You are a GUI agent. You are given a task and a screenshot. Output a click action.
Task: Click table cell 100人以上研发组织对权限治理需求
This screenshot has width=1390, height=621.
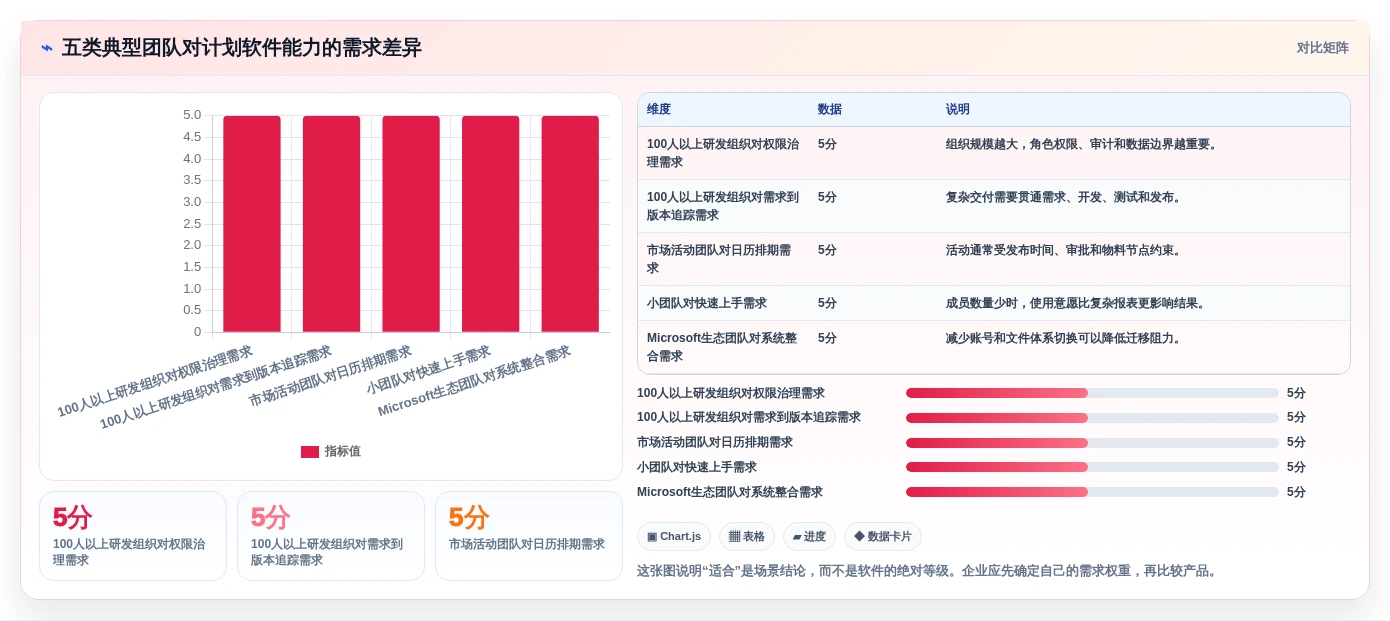point(723,153)
